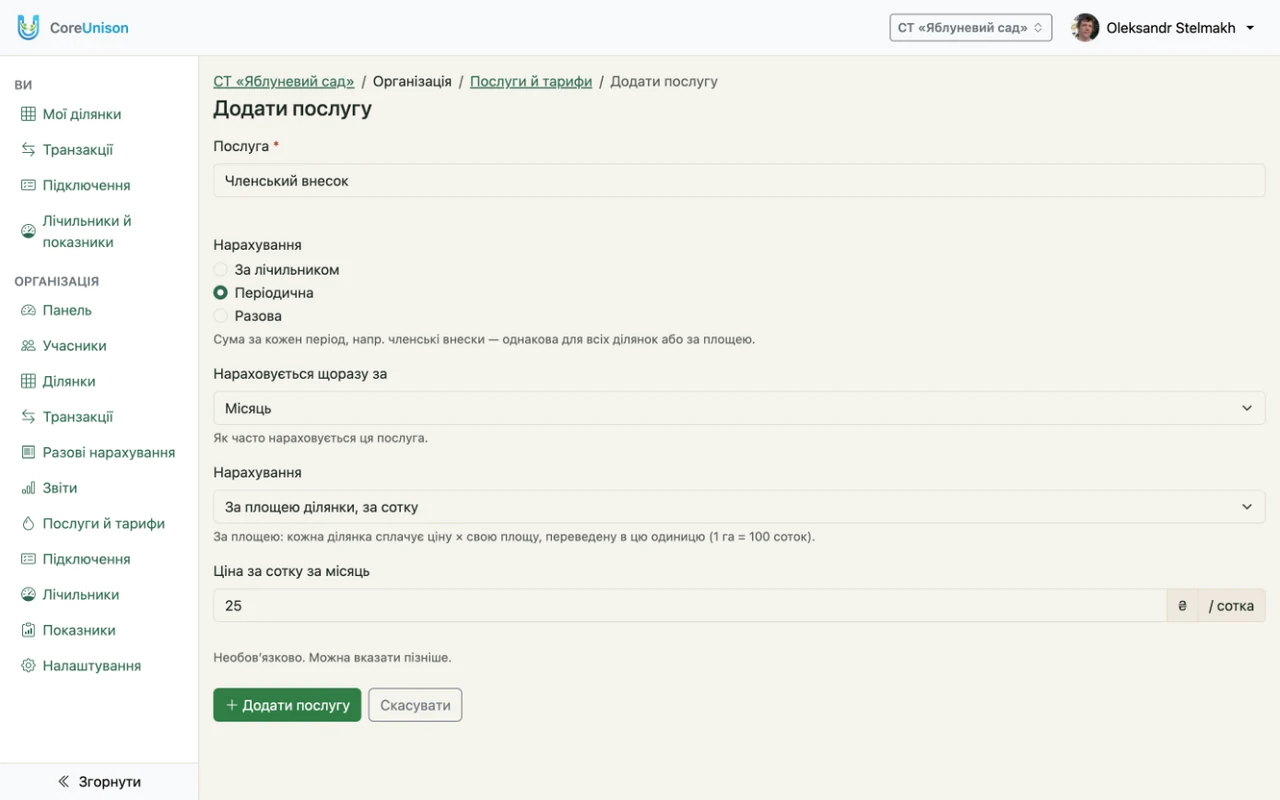Screen dimensions: 1280x800
Task: Click the Мої ділянки sidebar label
Action: coord(82,114)
